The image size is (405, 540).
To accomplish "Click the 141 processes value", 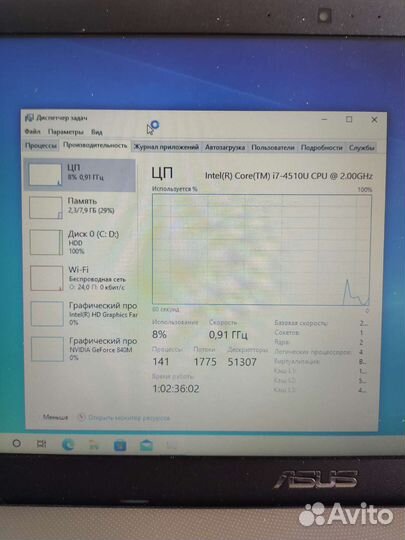I will (160, 362).
